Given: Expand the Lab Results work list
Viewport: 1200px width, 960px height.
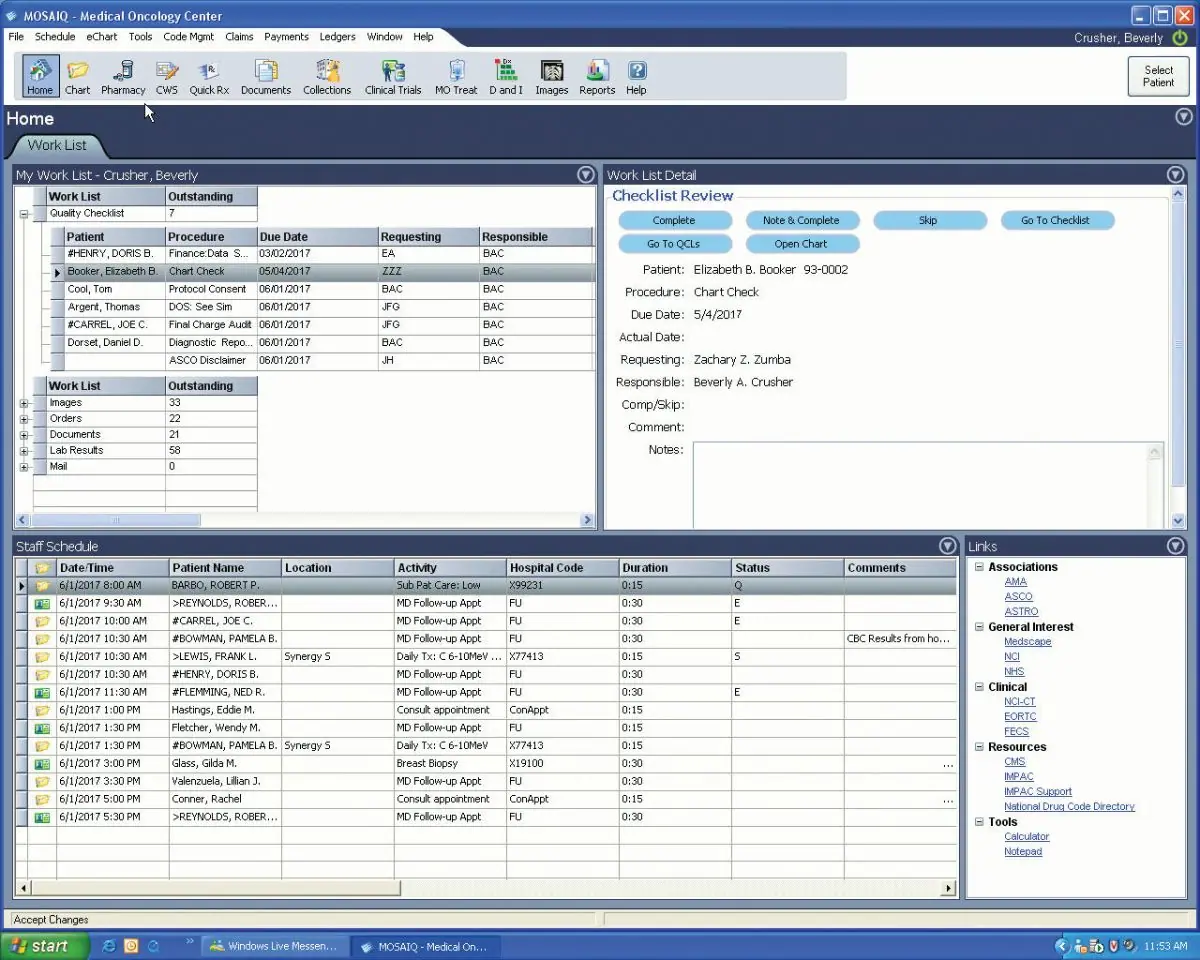Looking at the screenshot, I should pos(24,450).
